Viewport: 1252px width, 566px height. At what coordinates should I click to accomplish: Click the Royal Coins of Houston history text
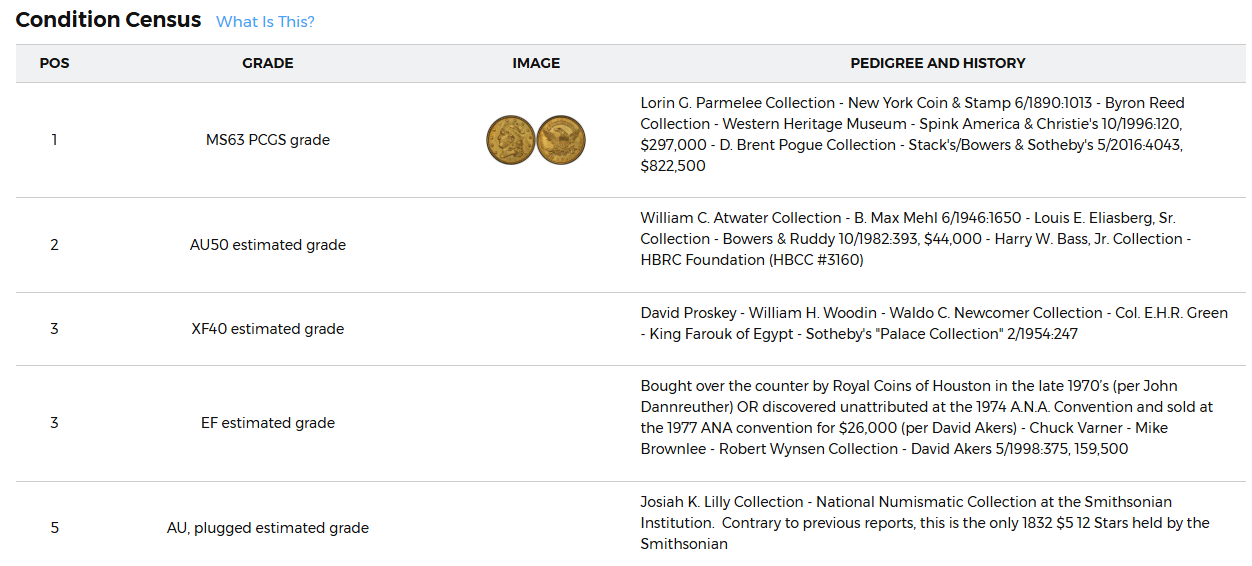[x=927, y=418]
